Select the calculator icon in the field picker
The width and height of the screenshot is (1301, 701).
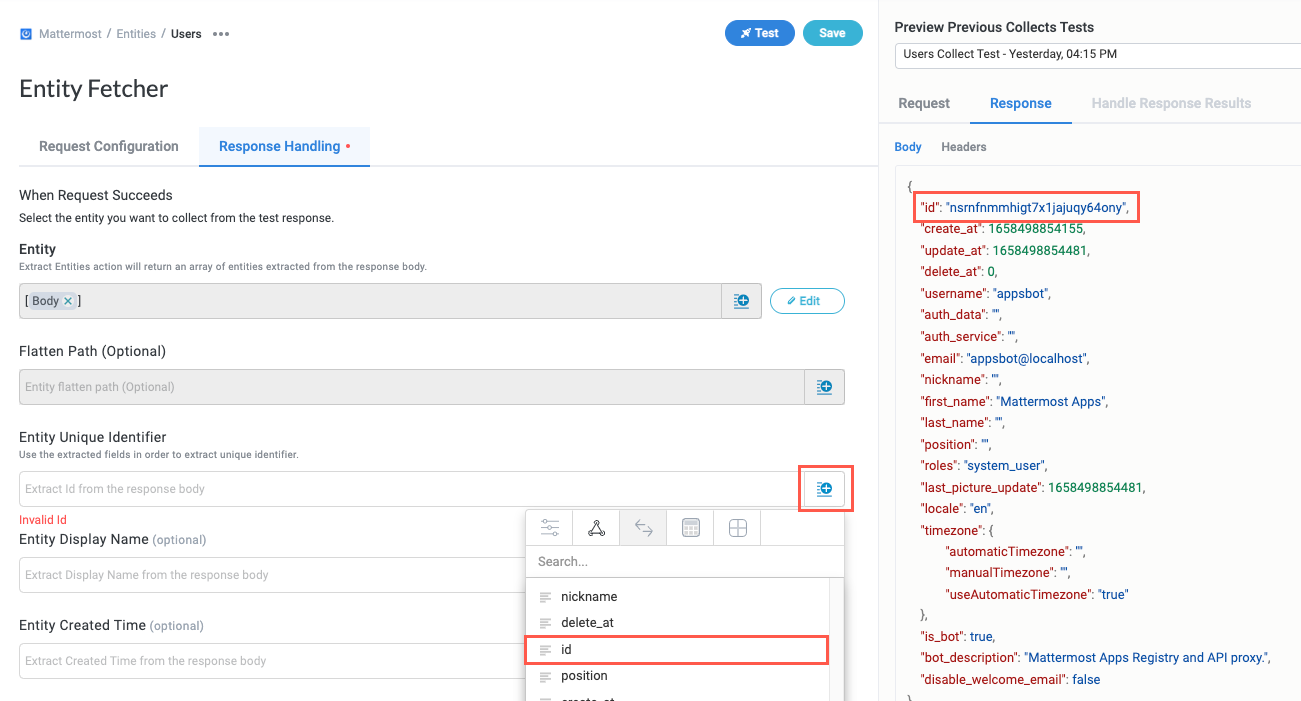pos(690,527)
